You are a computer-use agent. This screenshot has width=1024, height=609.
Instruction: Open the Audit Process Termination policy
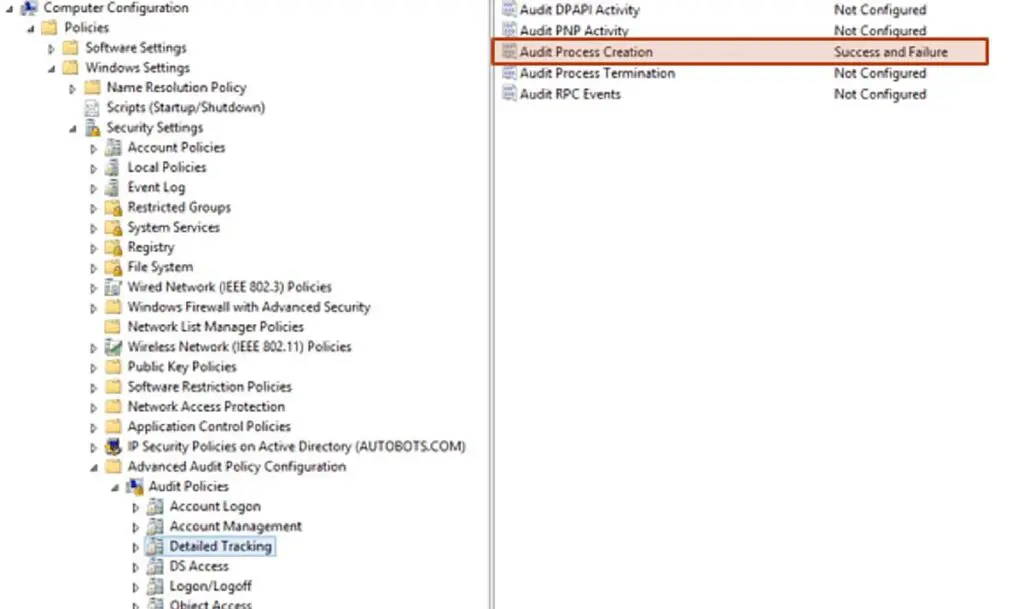[594, 72]
